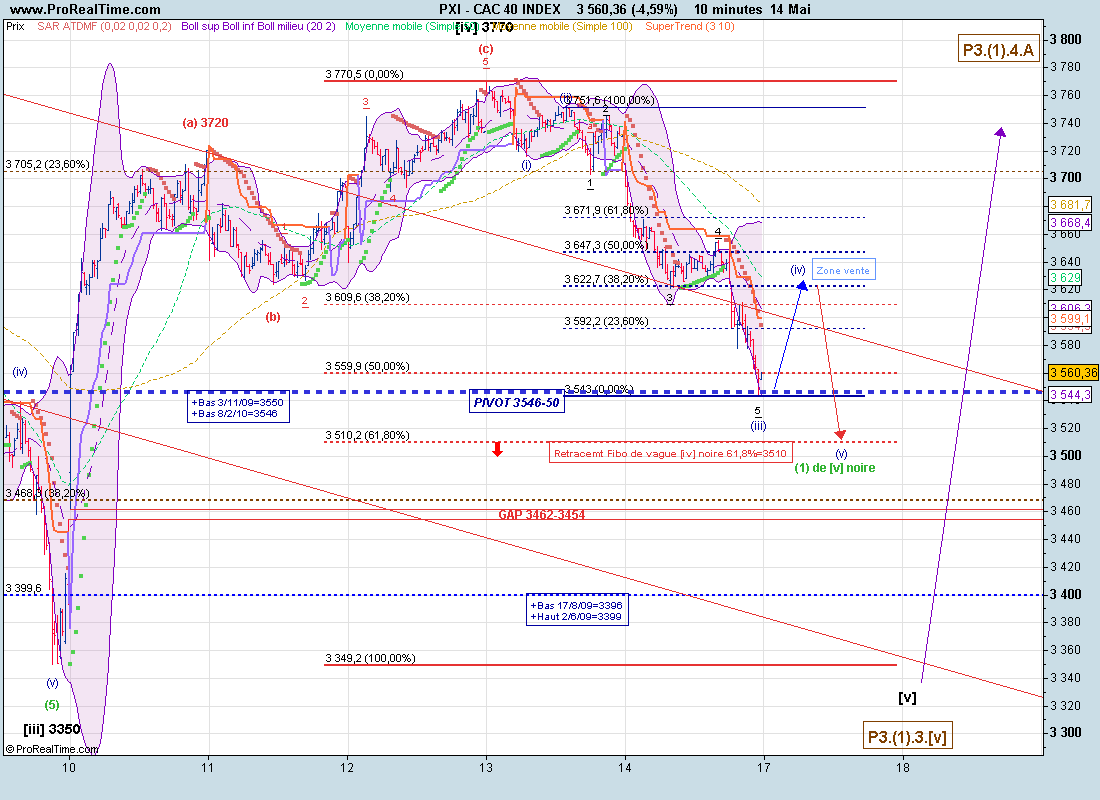Screen dimensions: 1100x800
Task: Click the '[v]' label near the chart's bottom right
Action: (907, 698)
